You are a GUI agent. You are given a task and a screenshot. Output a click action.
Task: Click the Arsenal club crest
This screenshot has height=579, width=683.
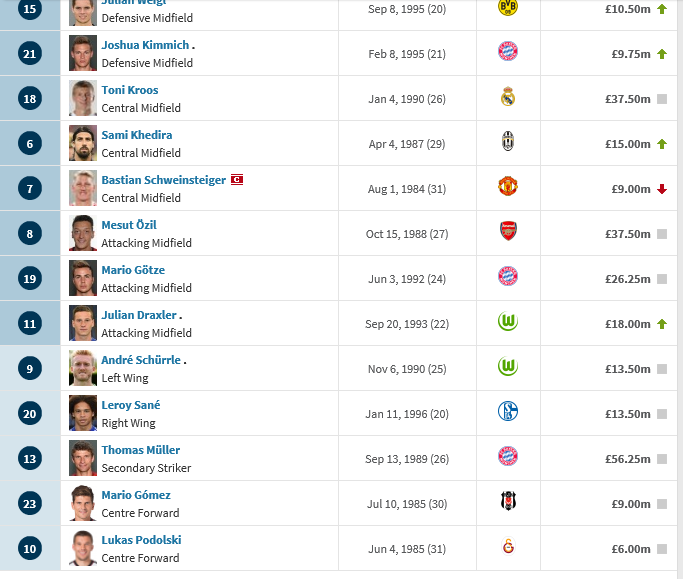[x=508, y=233]
